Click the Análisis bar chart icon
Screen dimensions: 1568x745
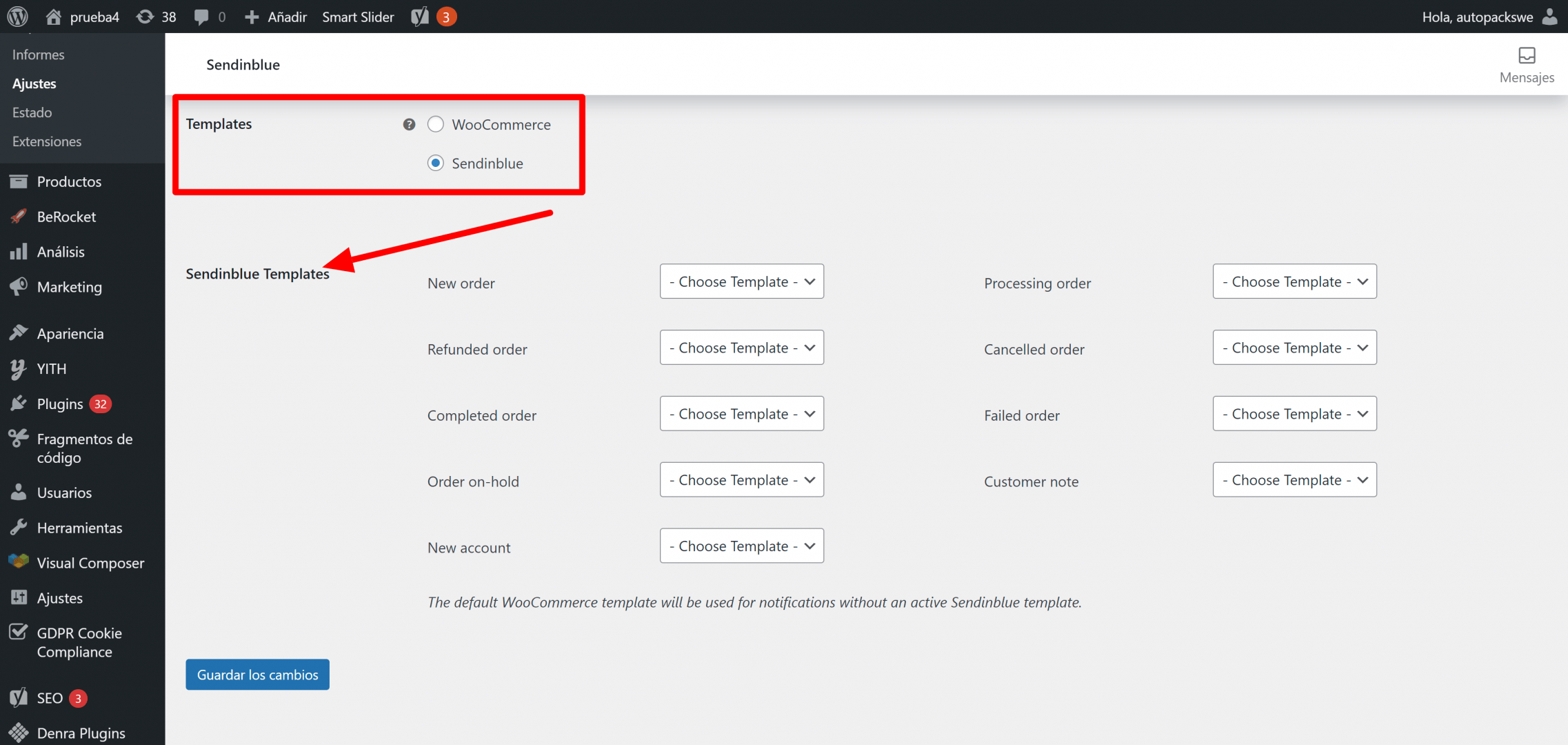(19, 252)
